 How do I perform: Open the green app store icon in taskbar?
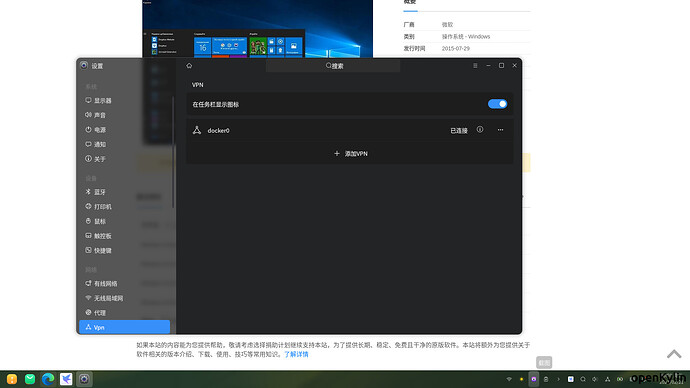(x=30, y=379)
